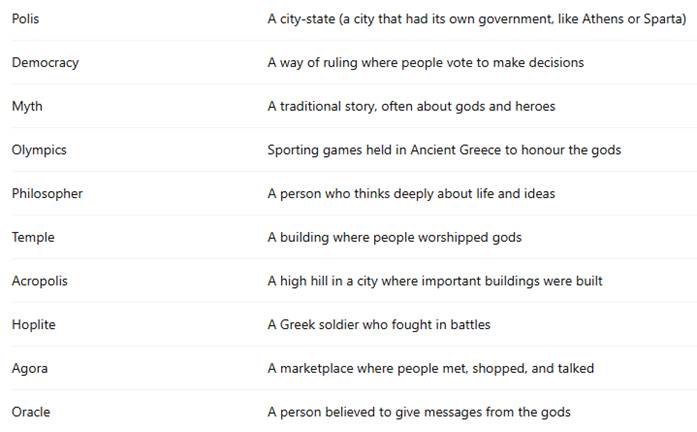This screenshot has height=432, width=697.
Task: Click the marketplace definition text
Action: pos(430,368)
